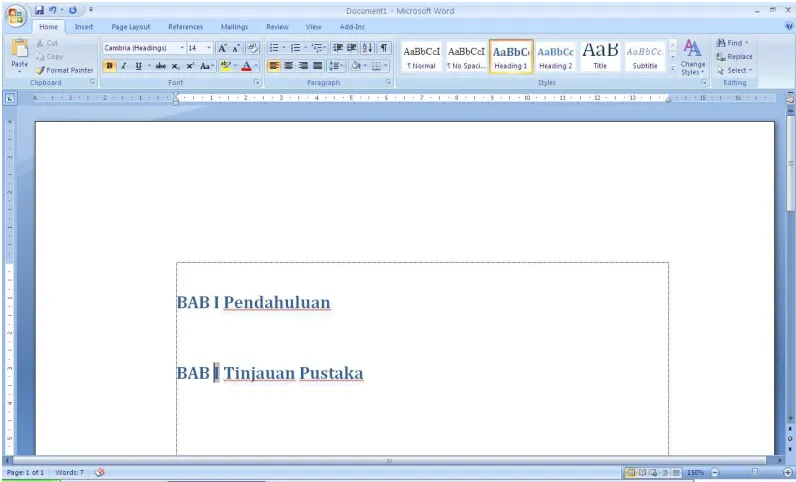Undo last action in Quick Access toolbar

[53, 10]
